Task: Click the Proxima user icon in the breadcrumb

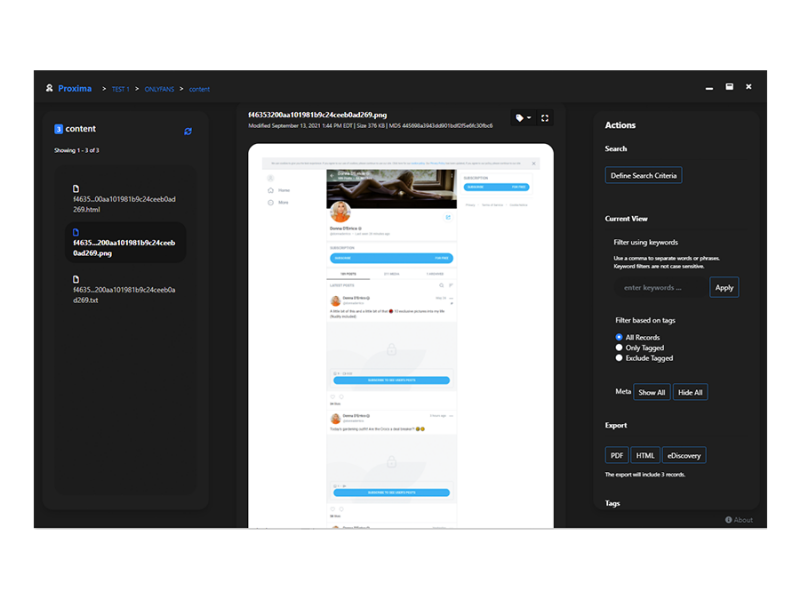Action: pos(49,88)
